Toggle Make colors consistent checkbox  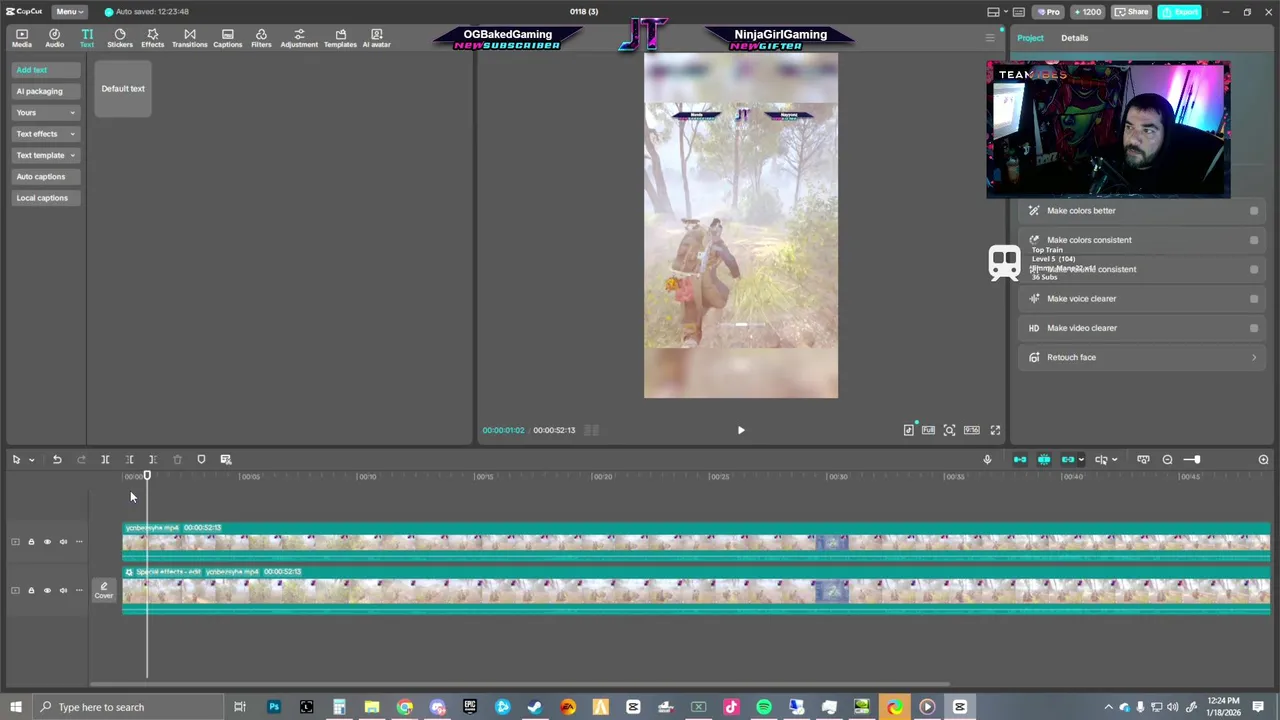point(1254,240)
